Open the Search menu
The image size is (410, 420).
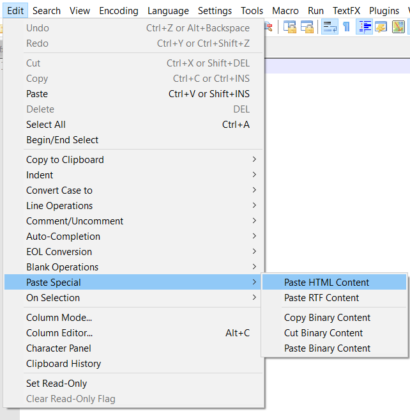tap(47, 11)
